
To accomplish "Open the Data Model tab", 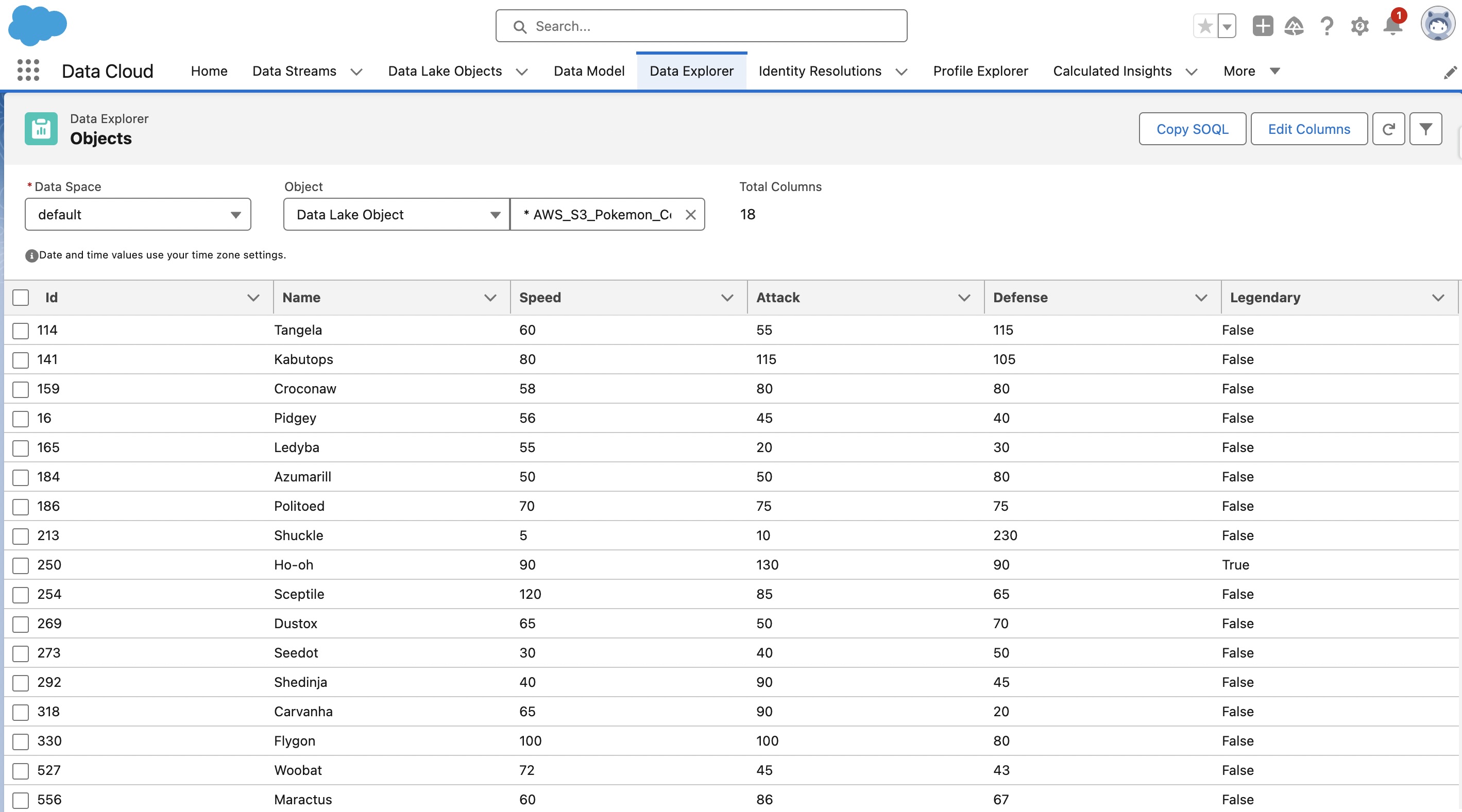I will point(588,71).
